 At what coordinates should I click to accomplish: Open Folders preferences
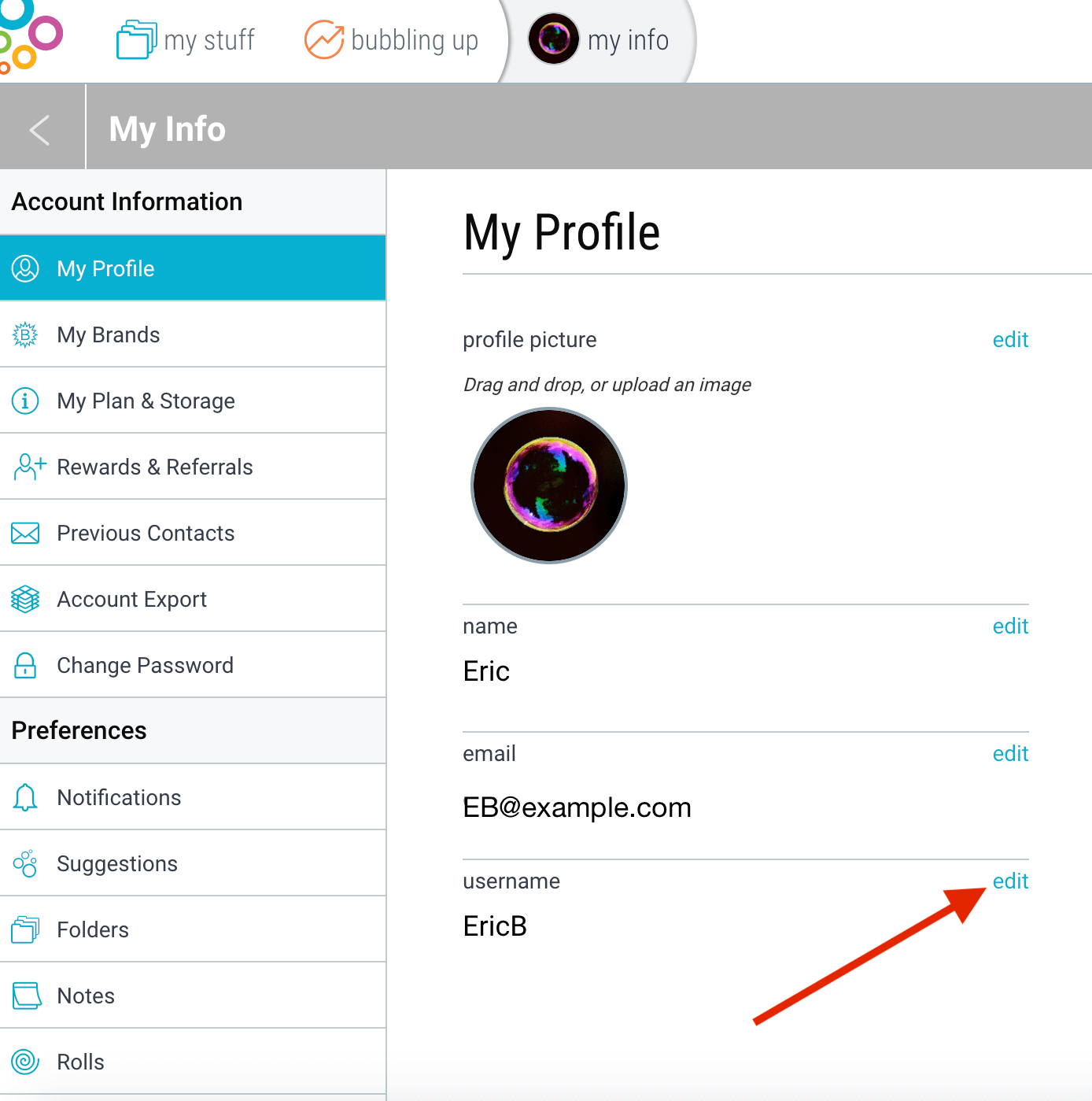[193, 929]
